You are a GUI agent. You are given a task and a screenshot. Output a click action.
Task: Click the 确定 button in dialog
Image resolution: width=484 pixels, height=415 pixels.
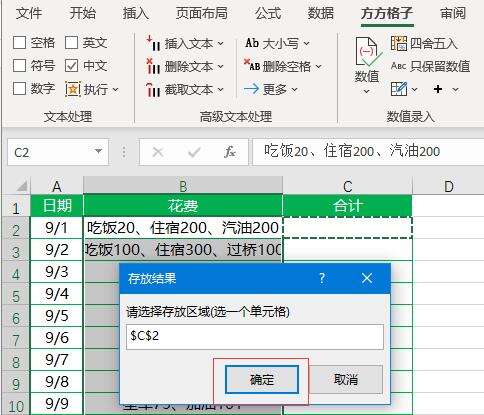tap(262, 380)
